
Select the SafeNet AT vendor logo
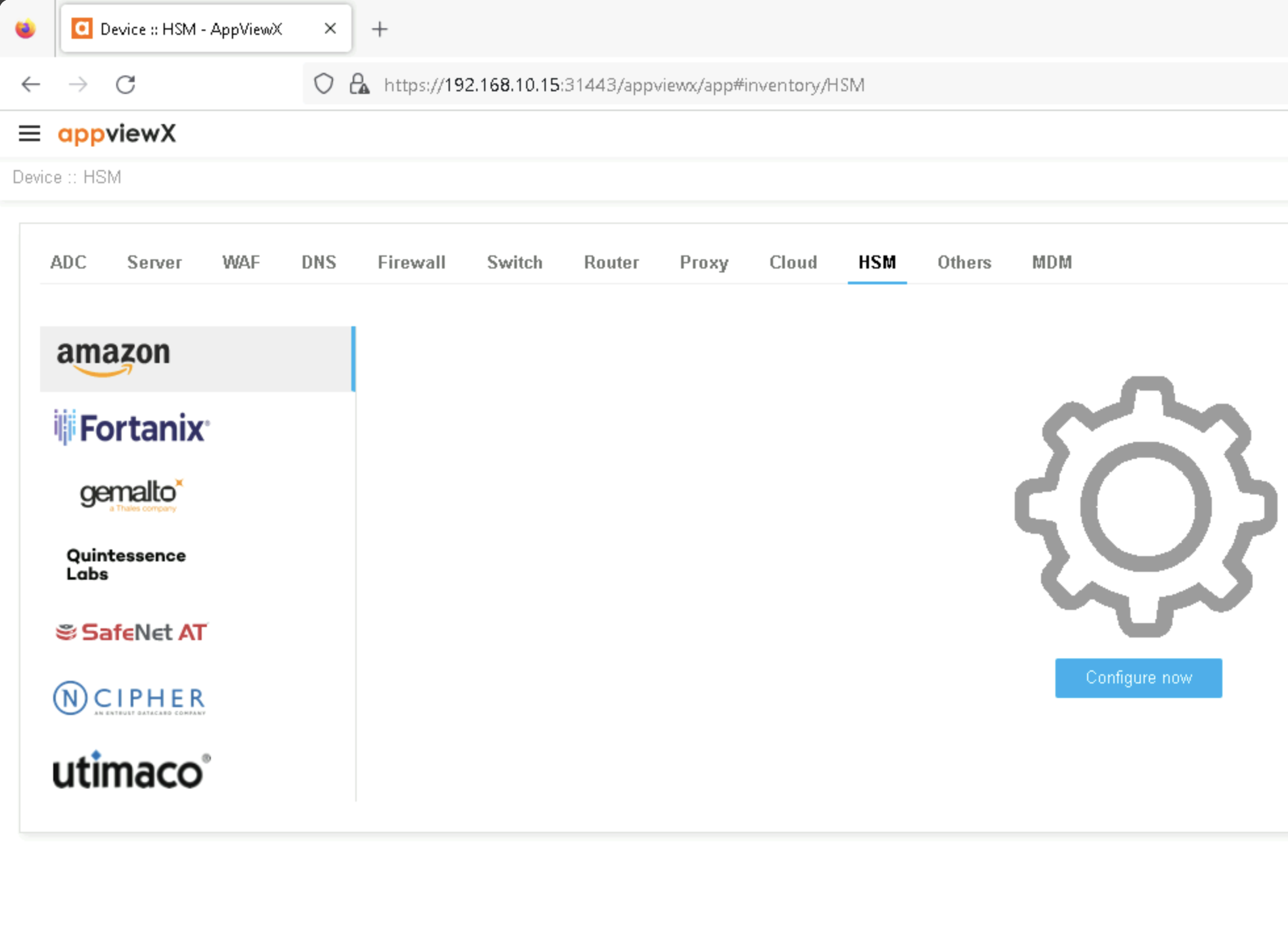click(131, 632)
